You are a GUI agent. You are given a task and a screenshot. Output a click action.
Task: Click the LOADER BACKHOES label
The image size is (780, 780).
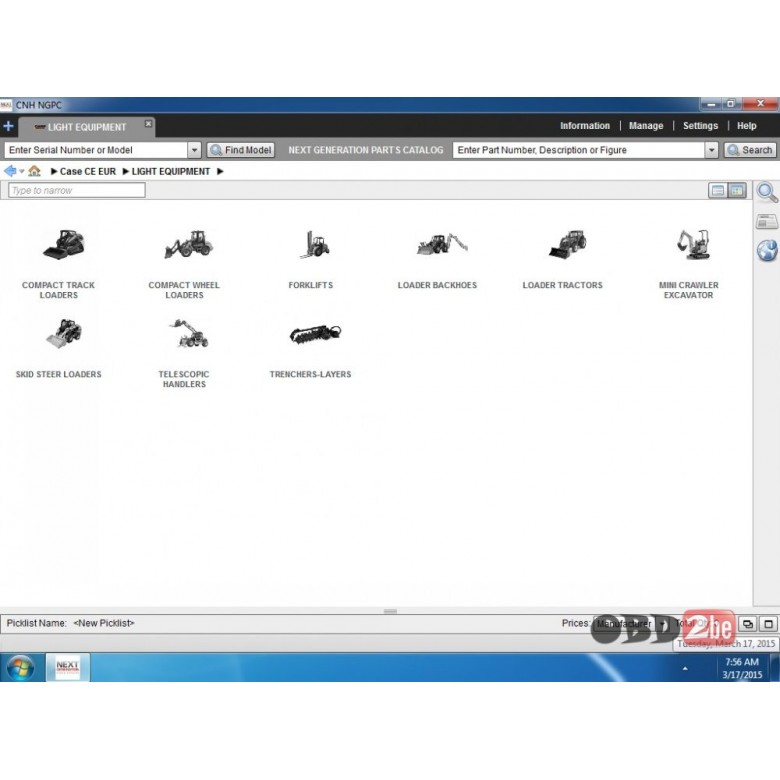[437, 285]
